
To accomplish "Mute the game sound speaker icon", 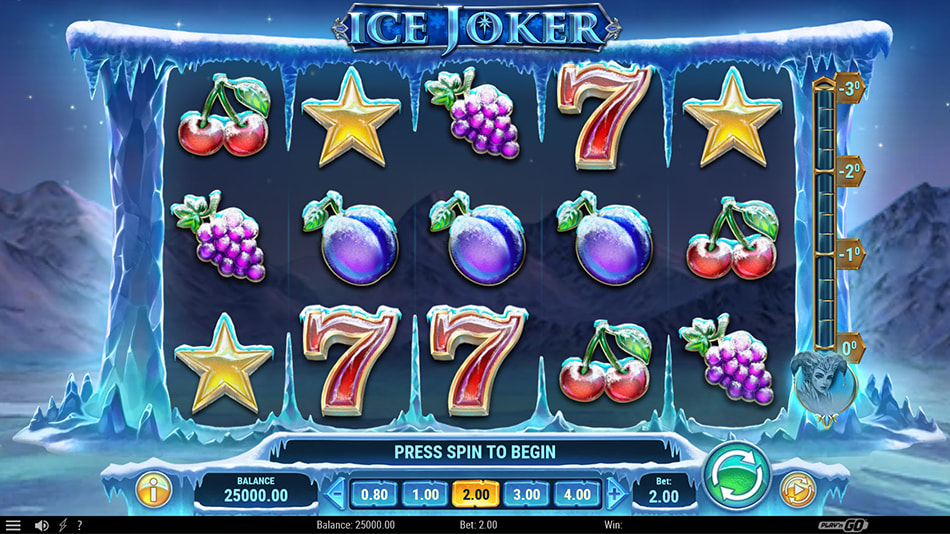I will pyautogui.click(x=42, y=526).
